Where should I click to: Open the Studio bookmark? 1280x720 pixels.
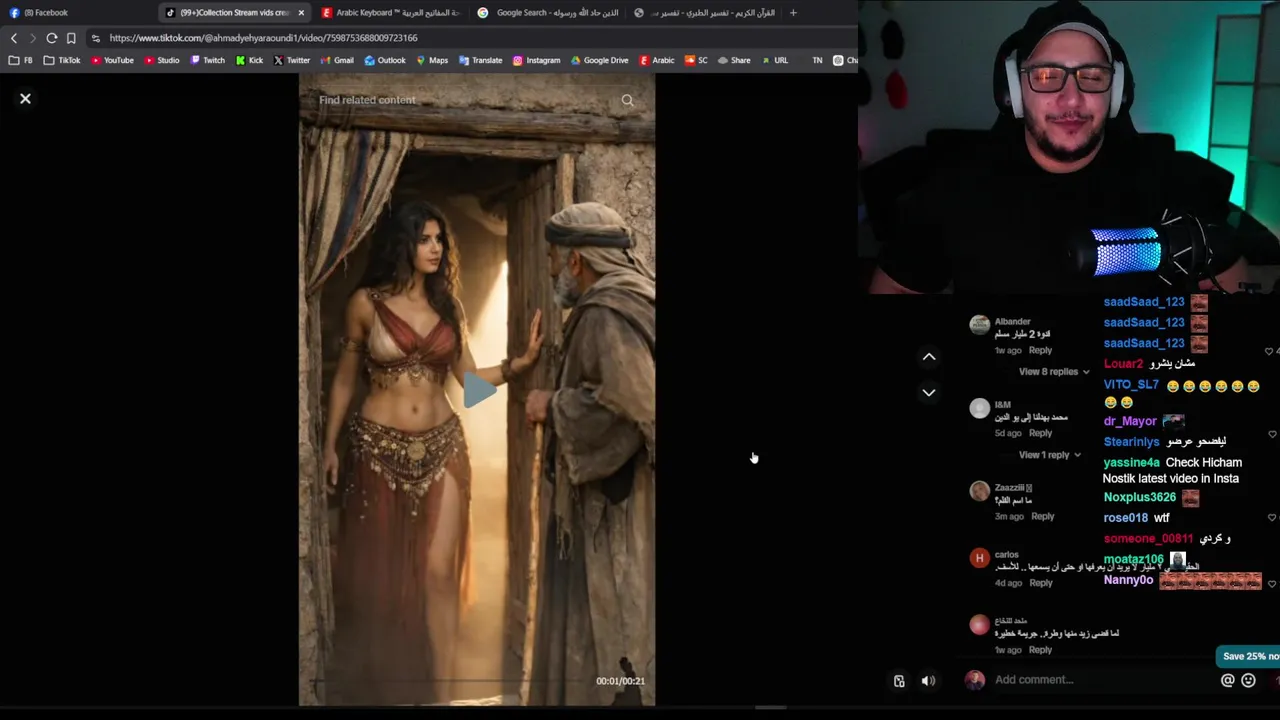click(162, 60)
